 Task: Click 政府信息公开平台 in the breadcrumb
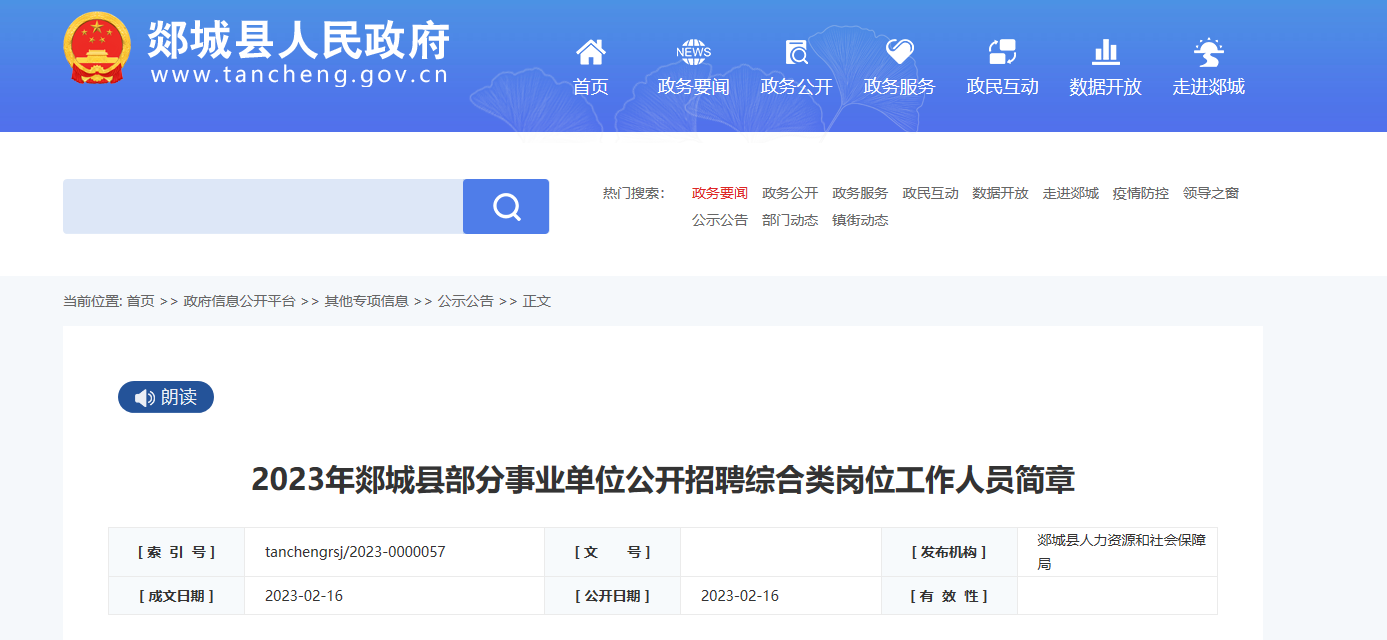pos(239,301)
